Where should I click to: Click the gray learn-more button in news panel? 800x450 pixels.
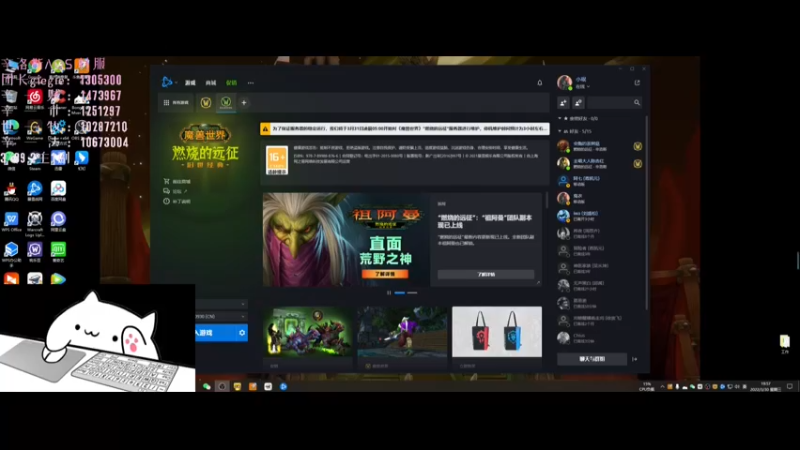tap(486, 274)
